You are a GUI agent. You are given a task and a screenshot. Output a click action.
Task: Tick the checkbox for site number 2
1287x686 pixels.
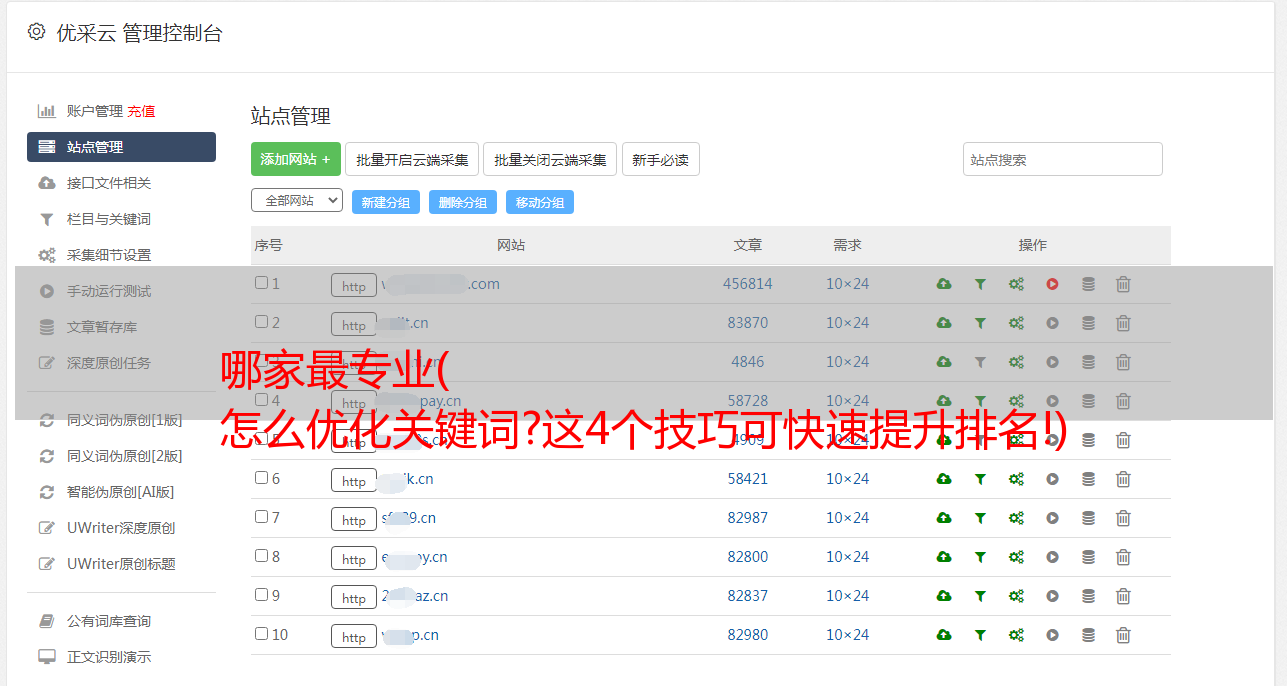click(262, 322)
